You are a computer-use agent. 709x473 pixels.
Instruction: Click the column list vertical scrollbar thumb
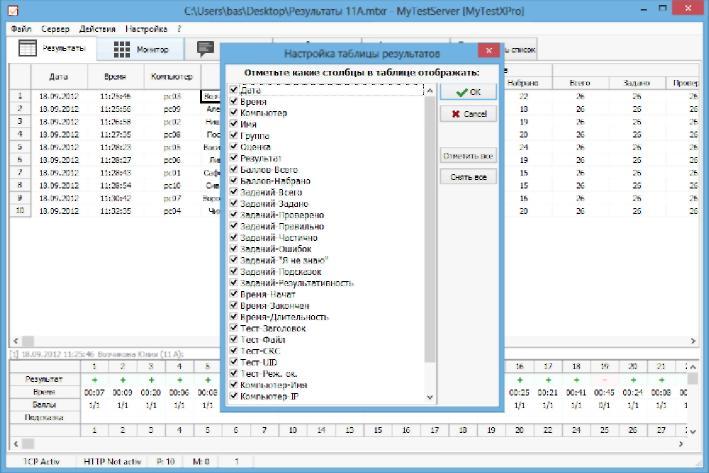pos(430,229)
